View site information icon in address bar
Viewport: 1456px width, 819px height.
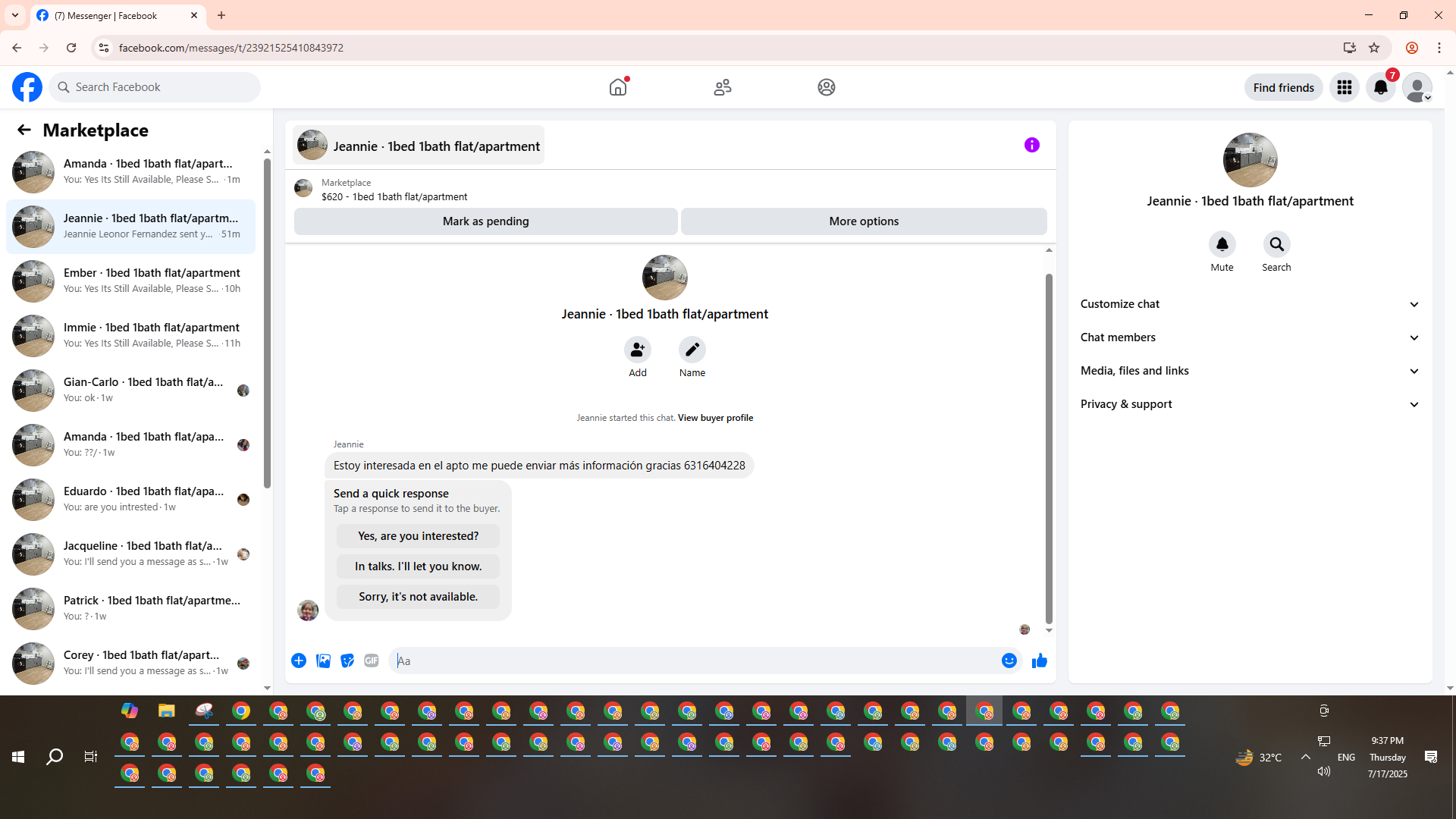[x=104, y=48]
